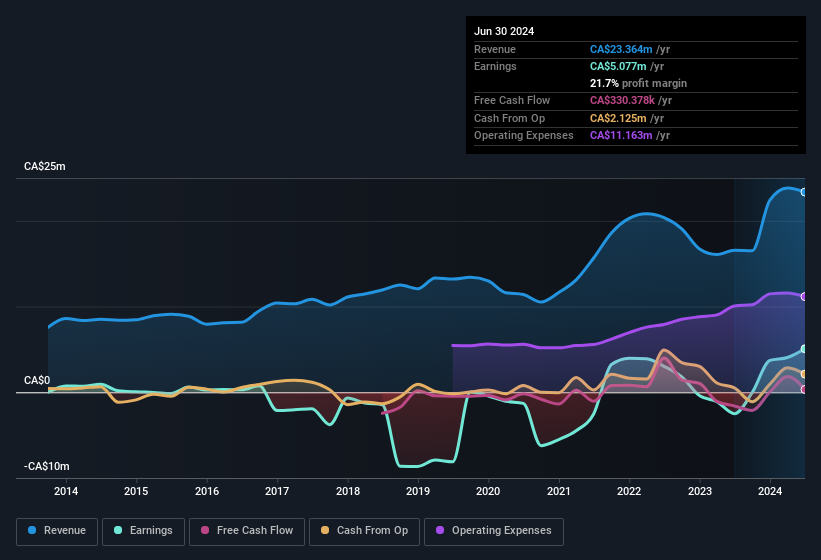Click the Earnings row label in tooltip
The width and height of the screenshot is (821, 560).
coord(495,66)
